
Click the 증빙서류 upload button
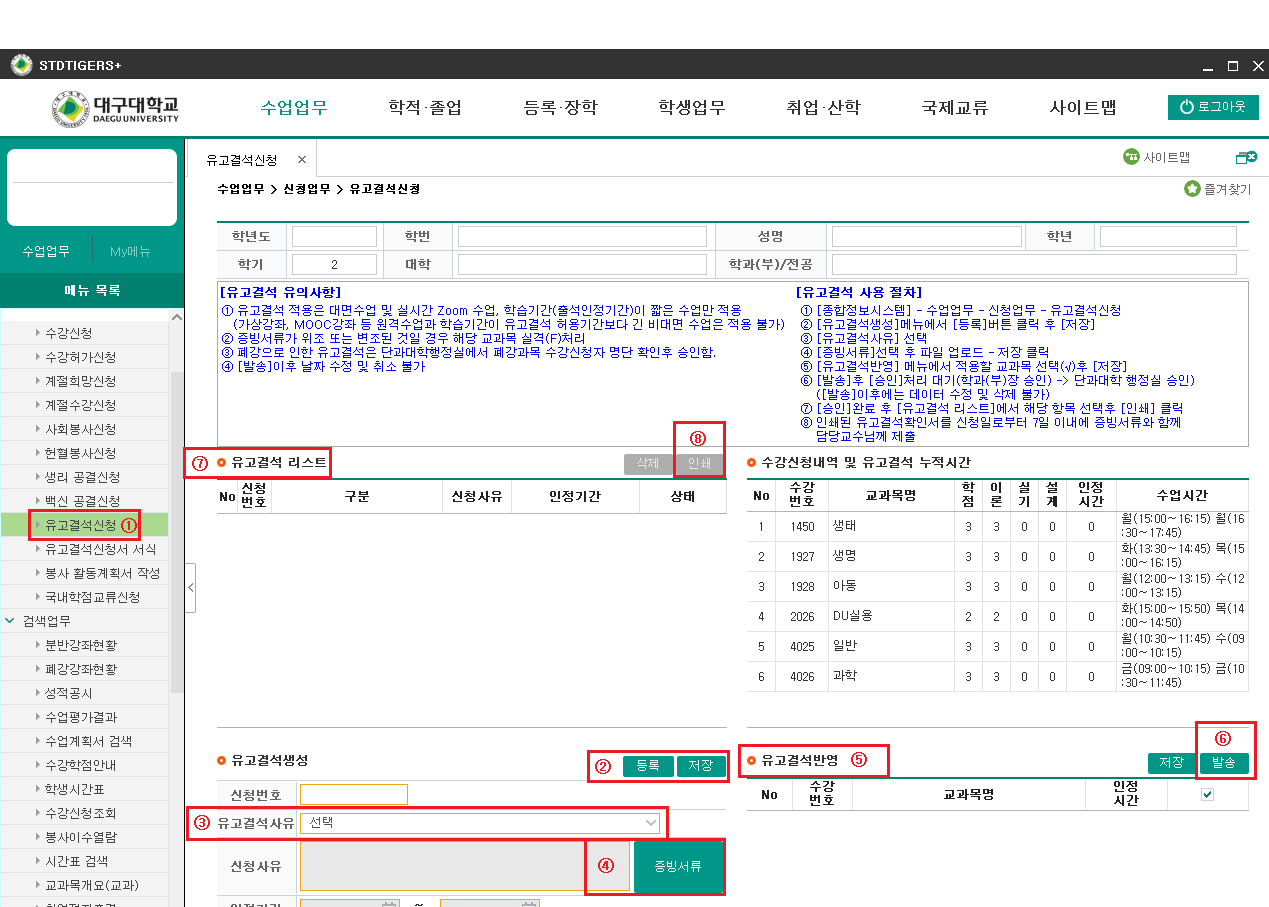677,866
